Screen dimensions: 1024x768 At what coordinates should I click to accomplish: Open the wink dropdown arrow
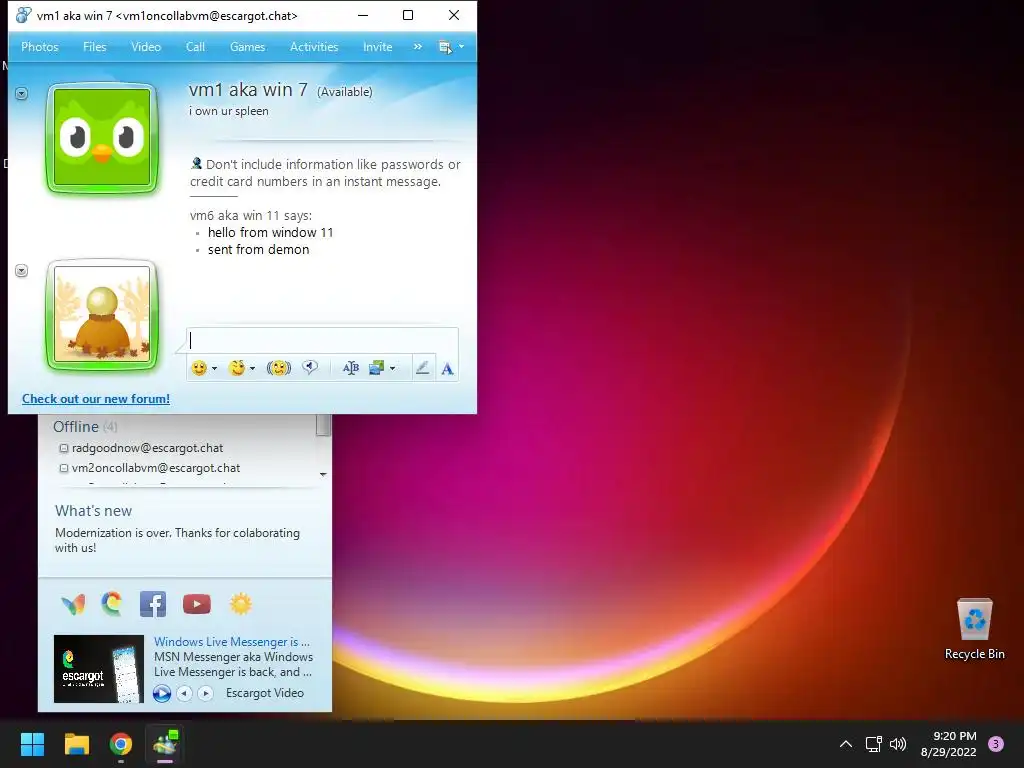(x=252, y=368)
